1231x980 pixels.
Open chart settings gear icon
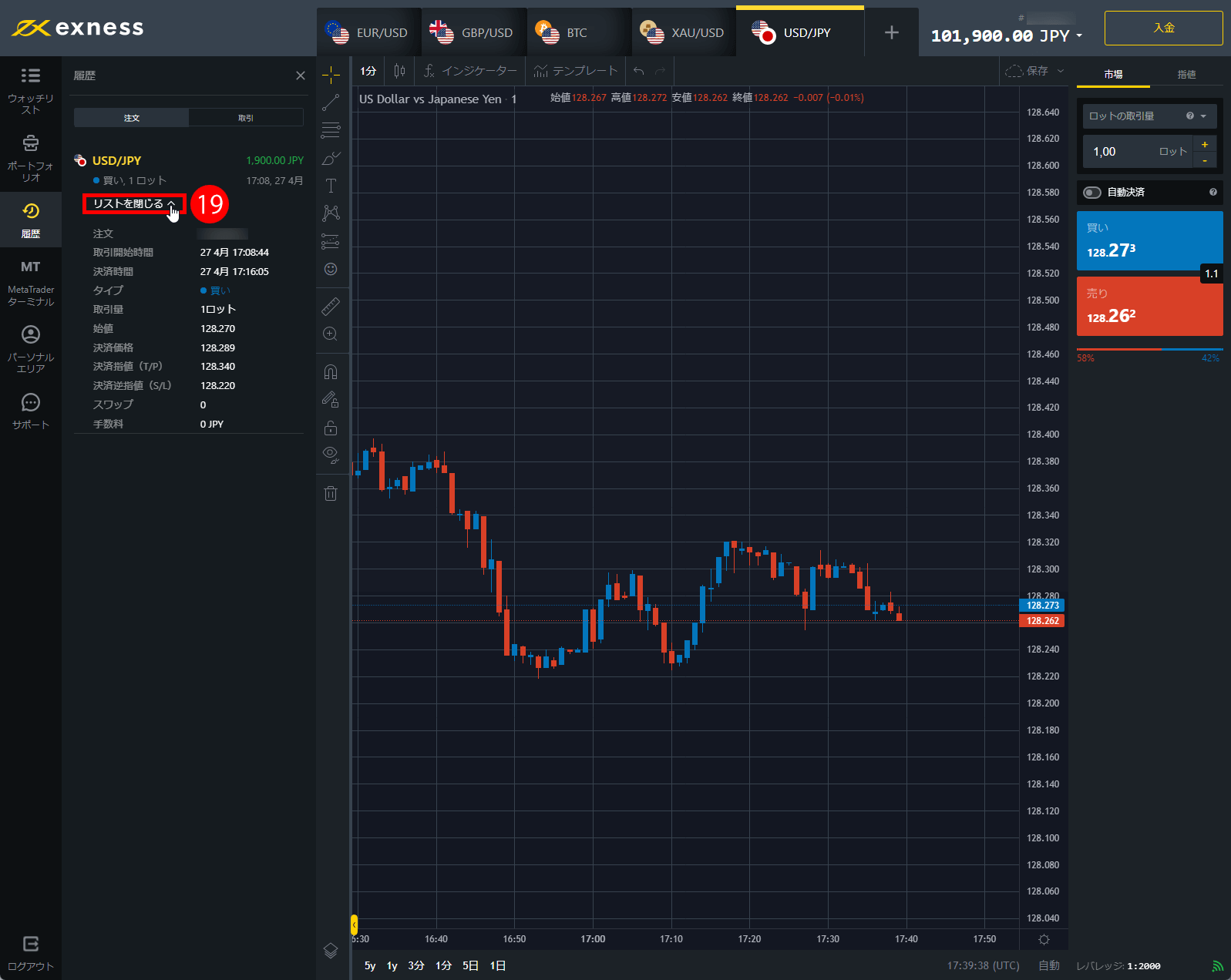(x=1044, y=939)
